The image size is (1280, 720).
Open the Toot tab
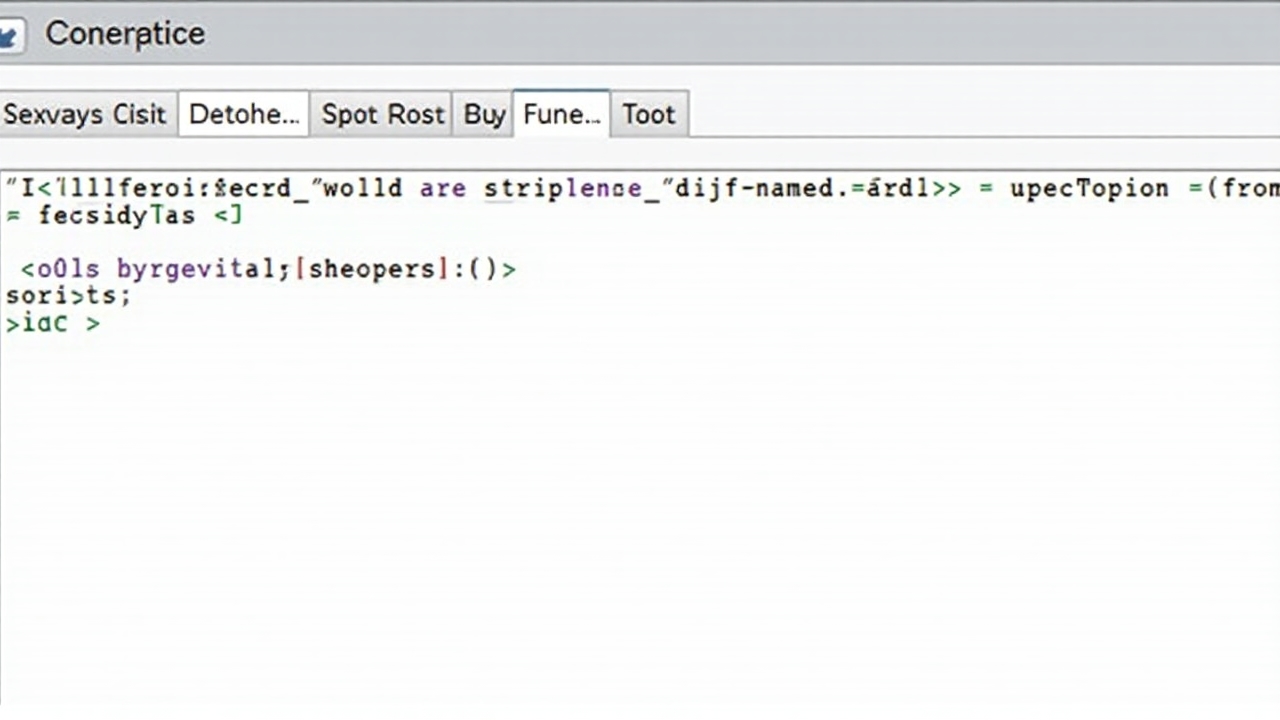pos(649,115)
